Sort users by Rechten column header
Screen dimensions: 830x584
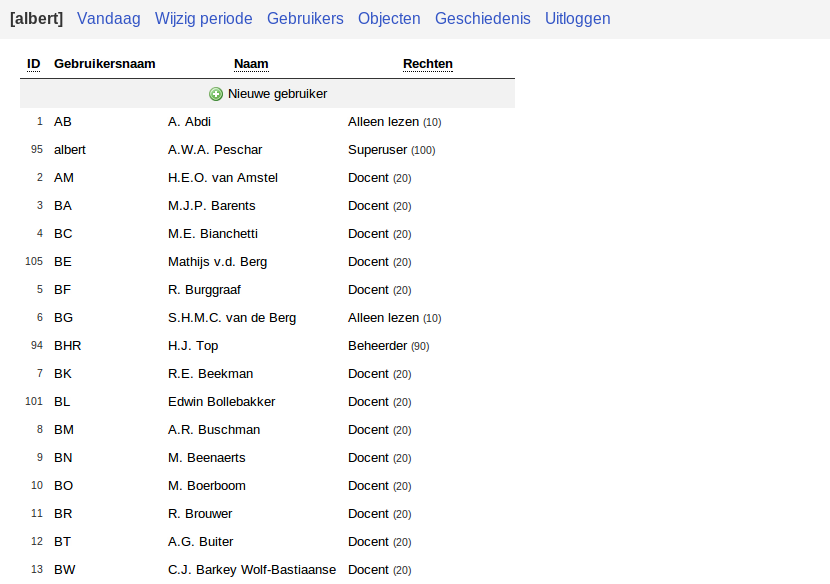(428, 64)
